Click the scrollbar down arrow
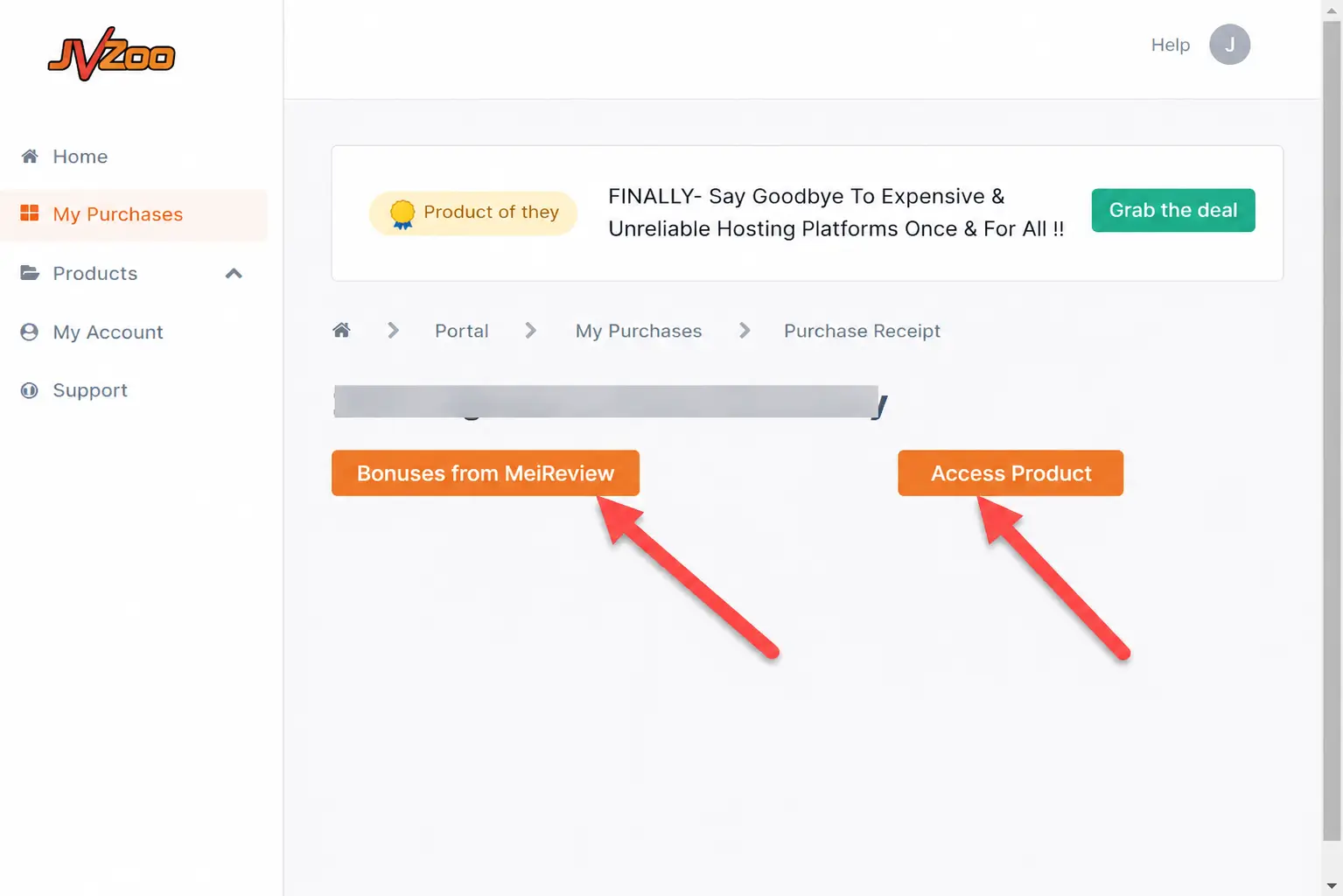1343x896 pixels. (1332, 885)
